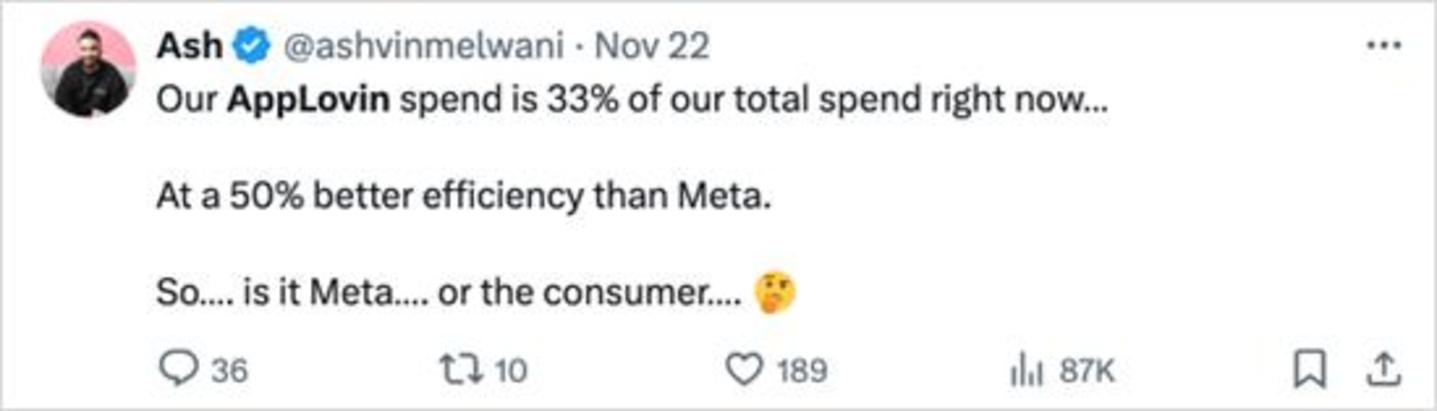Click the bold AppLovin keyword
1437x411 pixels.
(x=307, y=102)
